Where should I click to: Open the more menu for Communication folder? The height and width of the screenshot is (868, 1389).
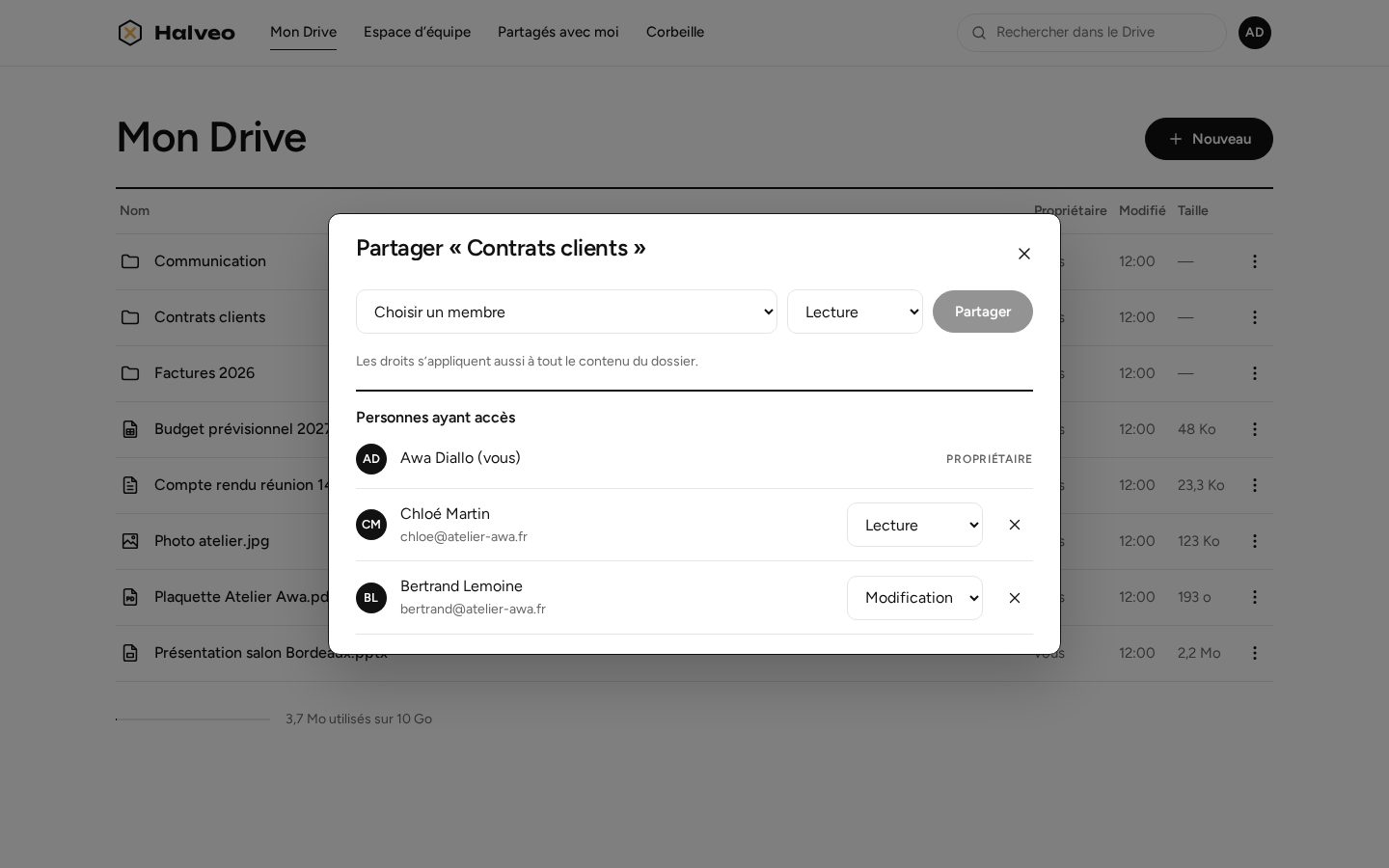[x=1255, y=261]
